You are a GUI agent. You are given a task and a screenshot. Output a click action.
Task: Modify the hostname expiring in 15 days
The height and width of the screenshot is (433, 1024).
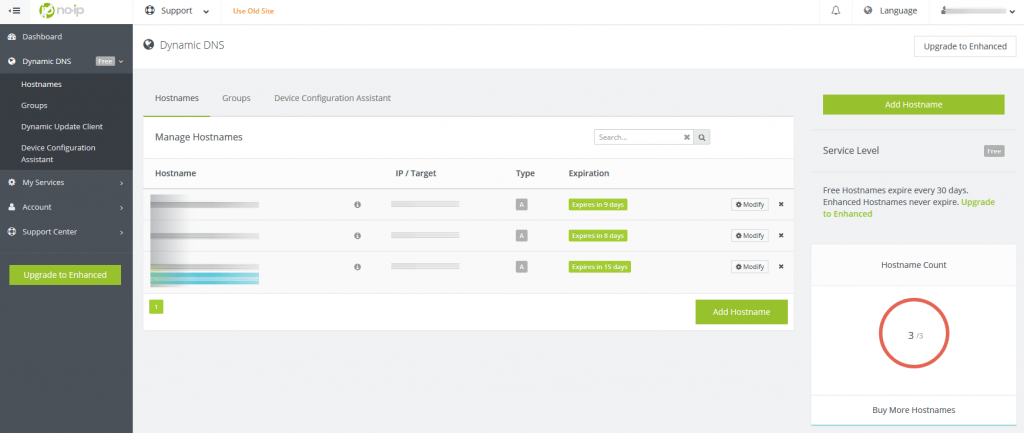click(750, 266)
